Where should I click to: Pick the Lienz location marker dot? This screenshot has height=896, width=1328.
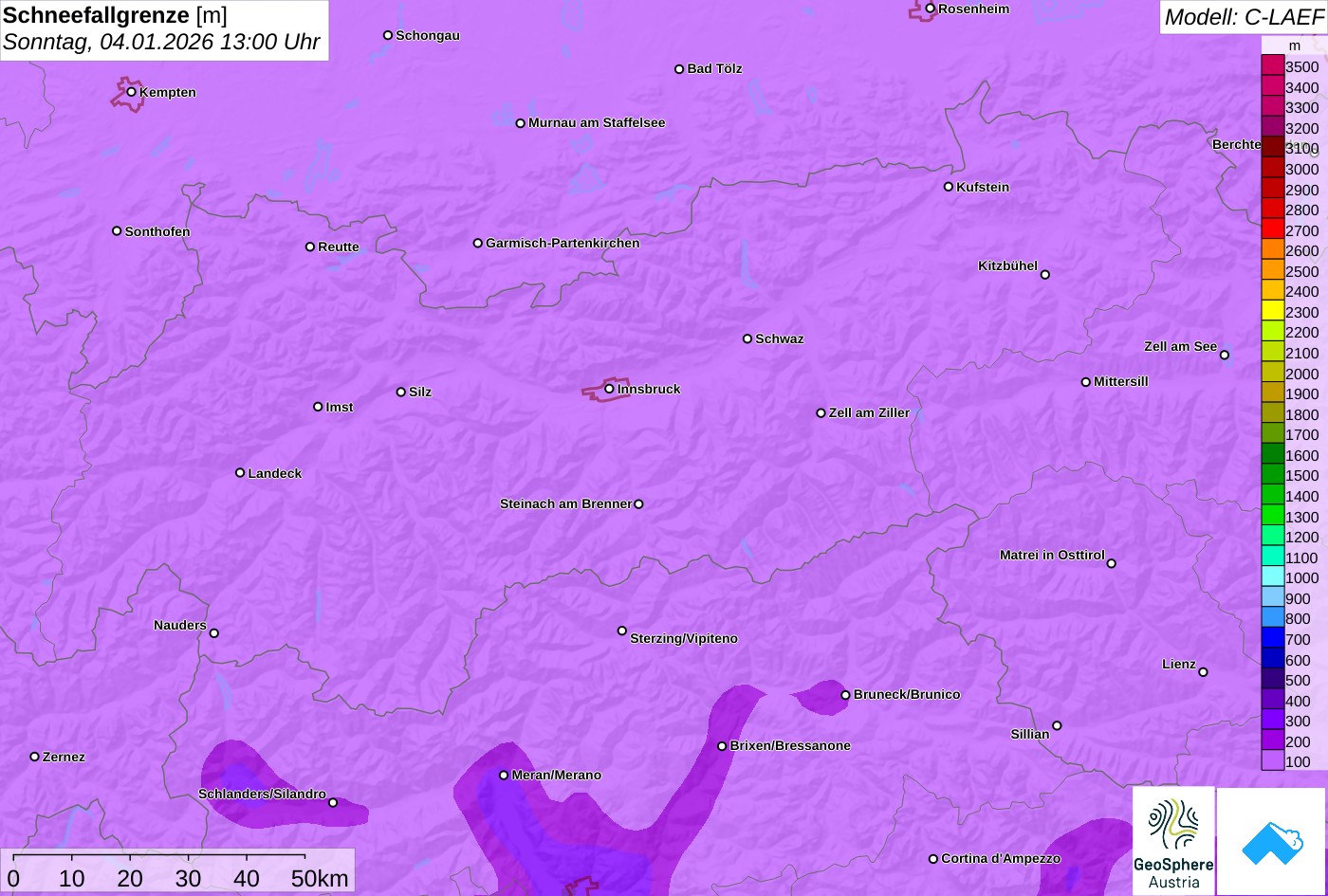click(x=1203, y=672)
